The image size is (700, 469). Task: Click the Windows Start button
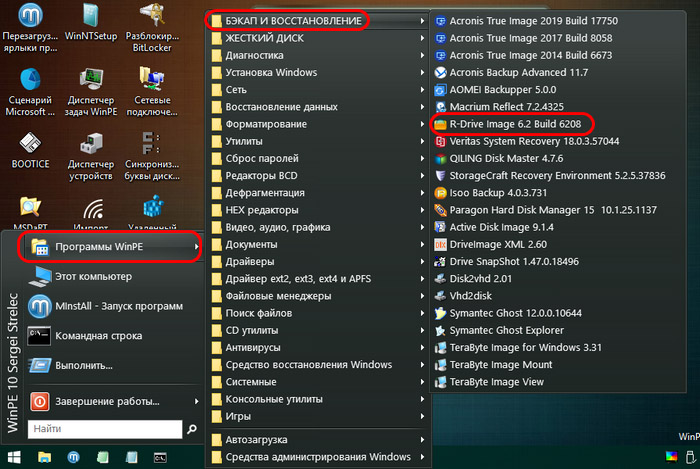point(13,457)
